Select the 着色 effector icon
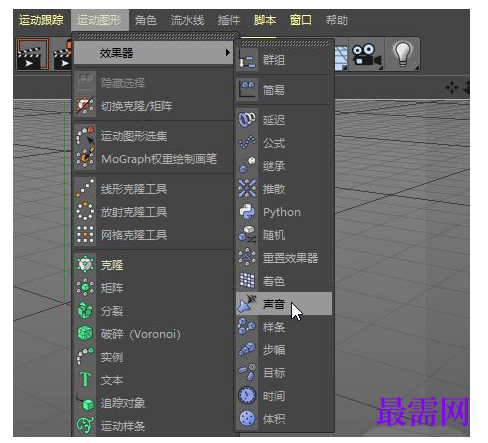 pyautogui.click(x=247, y=280)
